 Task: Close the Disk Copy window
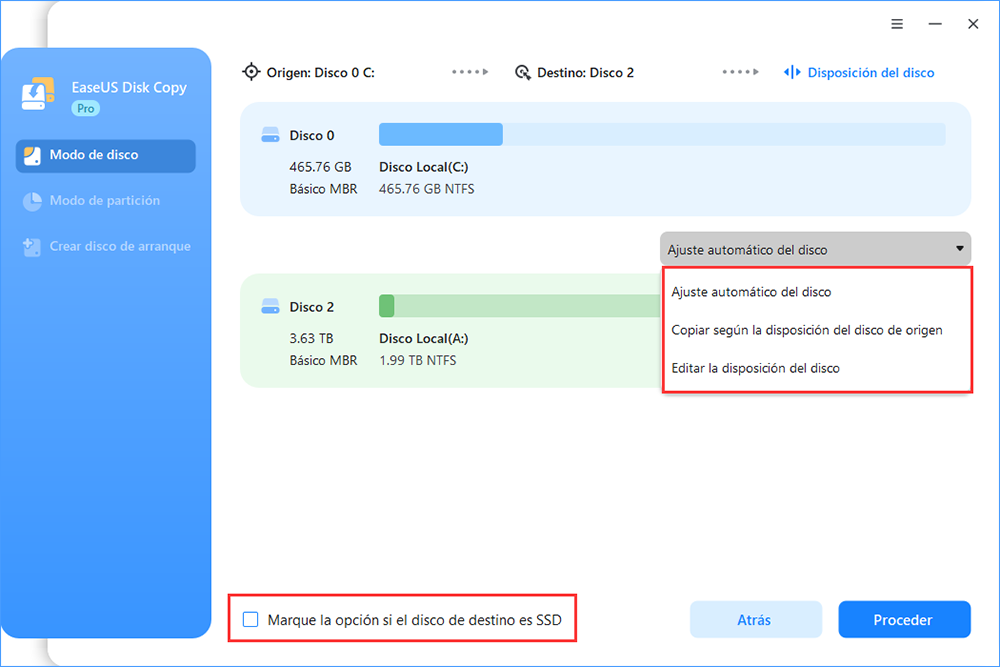pos(973,24)
